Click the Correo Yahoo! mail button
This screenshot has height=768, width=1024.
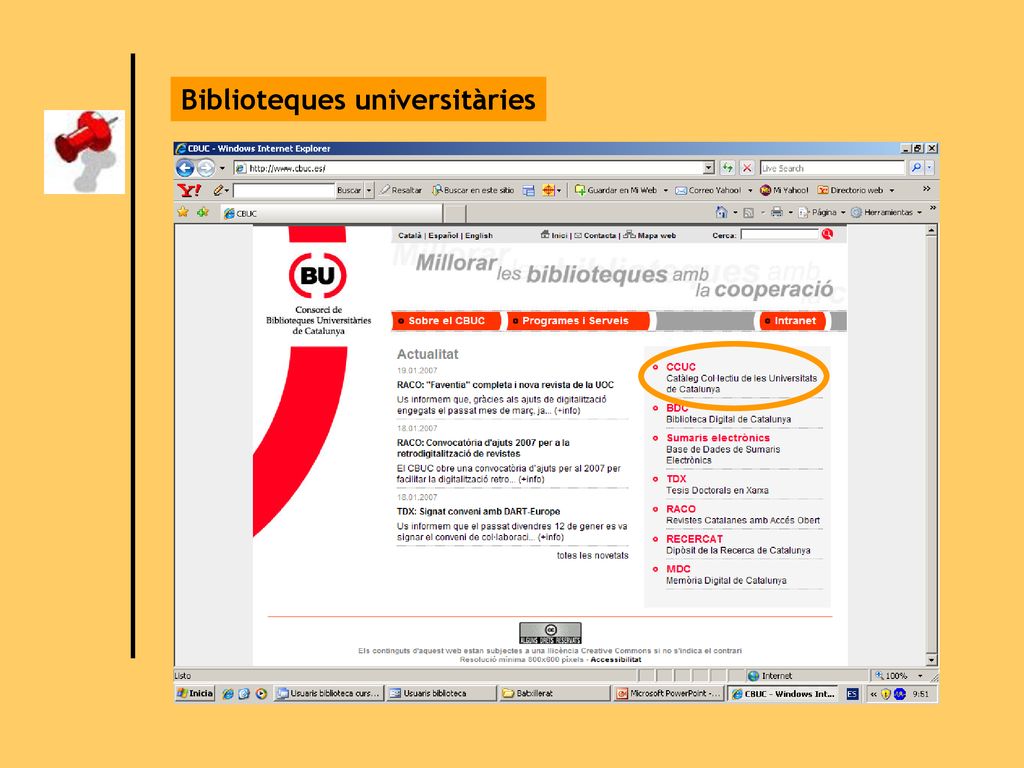pyautogui.click(x=708, y=190)
